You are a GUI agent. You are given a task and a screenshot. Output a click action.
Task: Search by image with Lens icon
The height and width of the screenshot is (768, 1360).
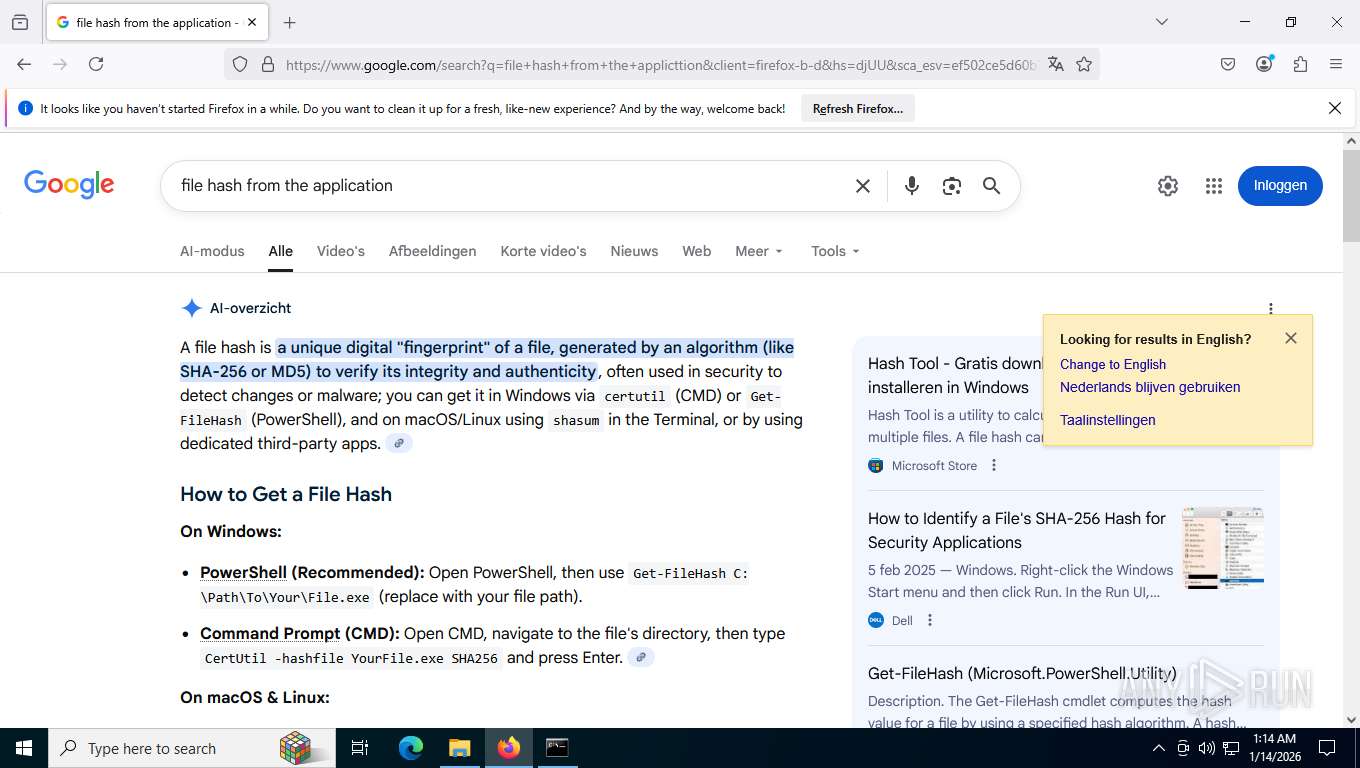[x=951, y=186]
